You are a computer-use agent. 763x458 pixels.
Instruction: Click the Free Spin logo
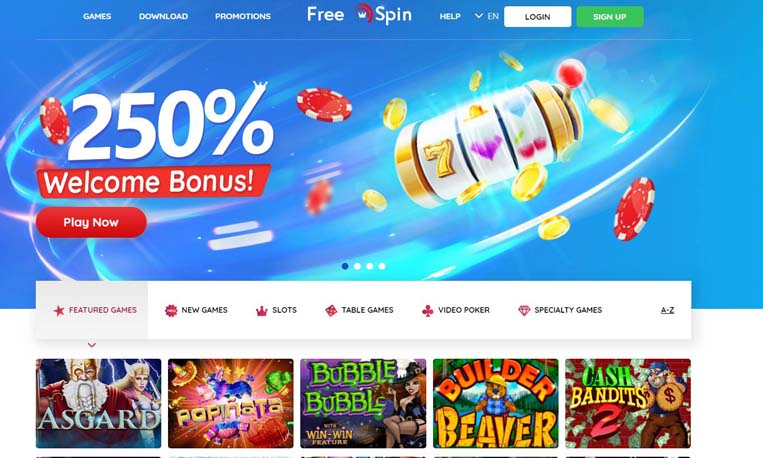coord(360,15)
